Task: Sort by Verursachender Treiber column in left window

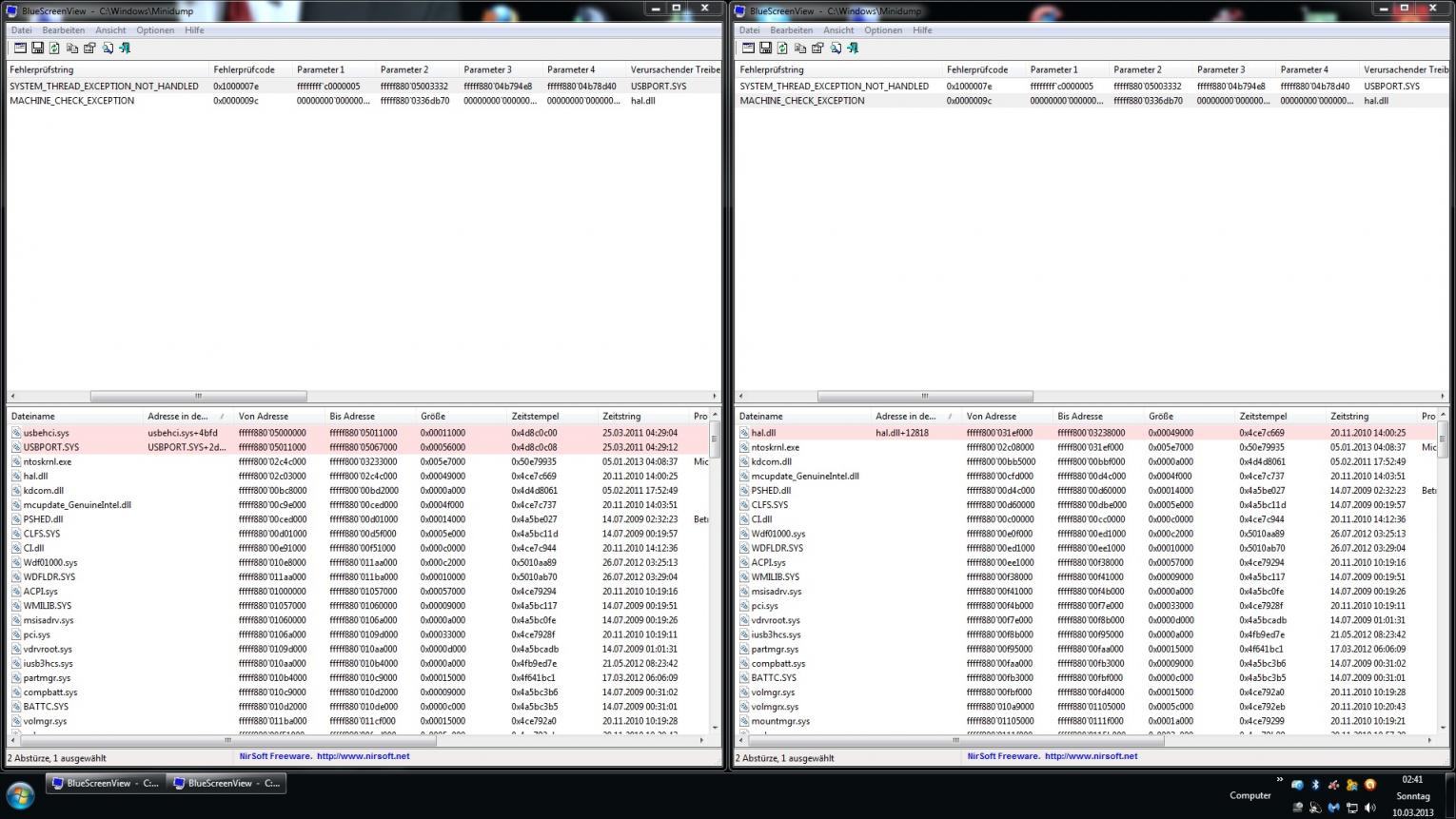Action: pos(674,69)
